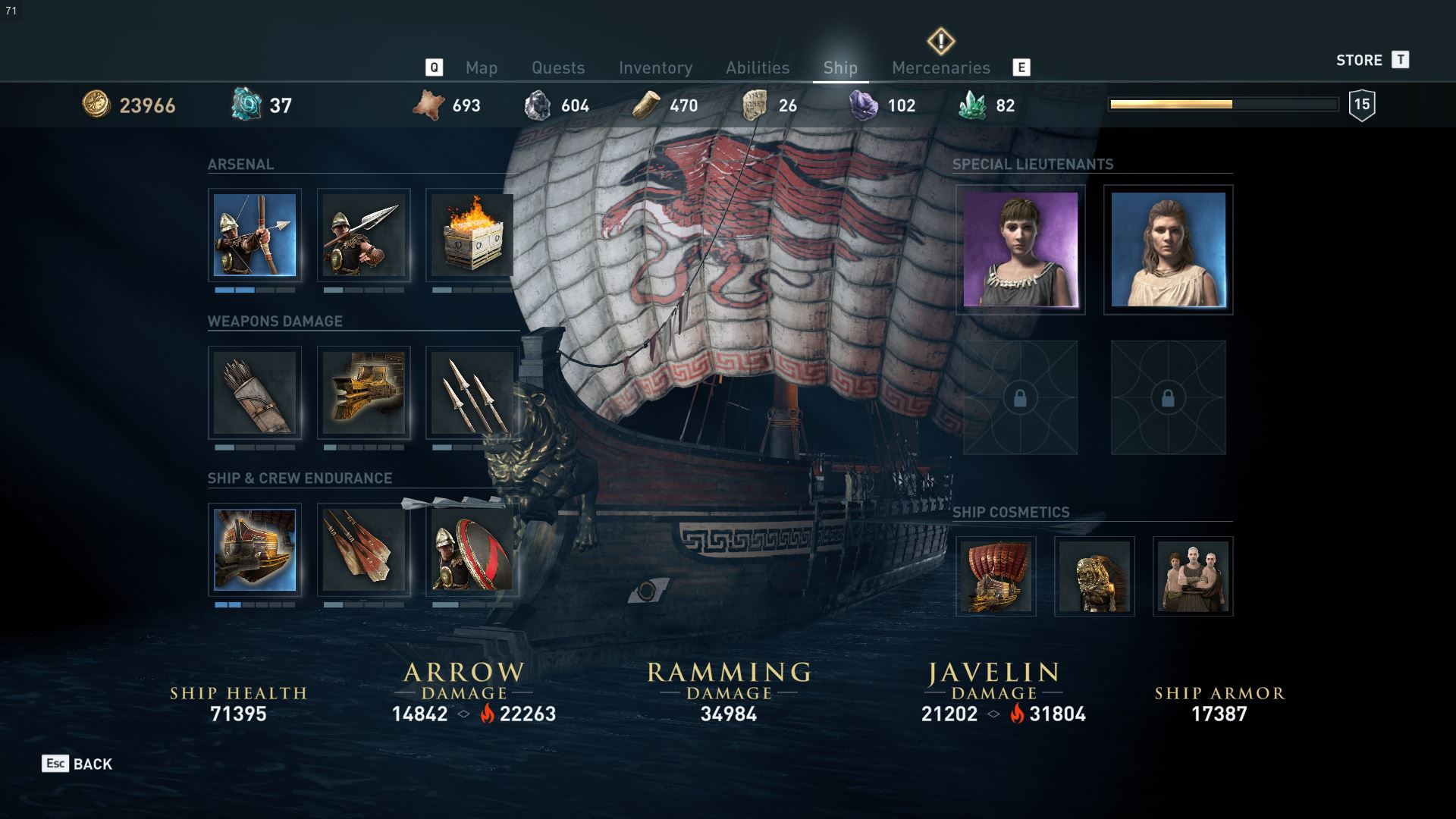
Task: Select the fire brazier arsenal upgrade
Action: click(472, 235)
